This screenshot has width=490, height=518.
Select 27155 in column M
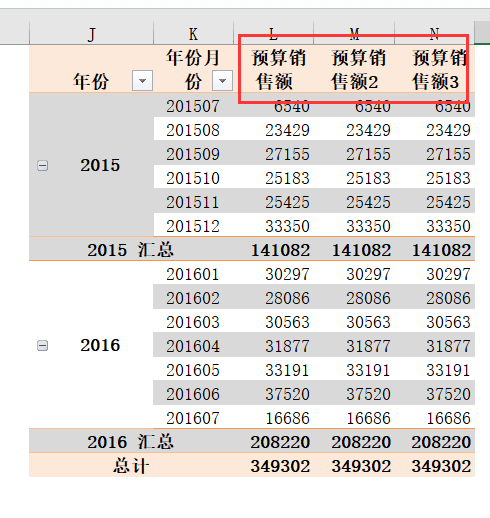click(368, 154)
